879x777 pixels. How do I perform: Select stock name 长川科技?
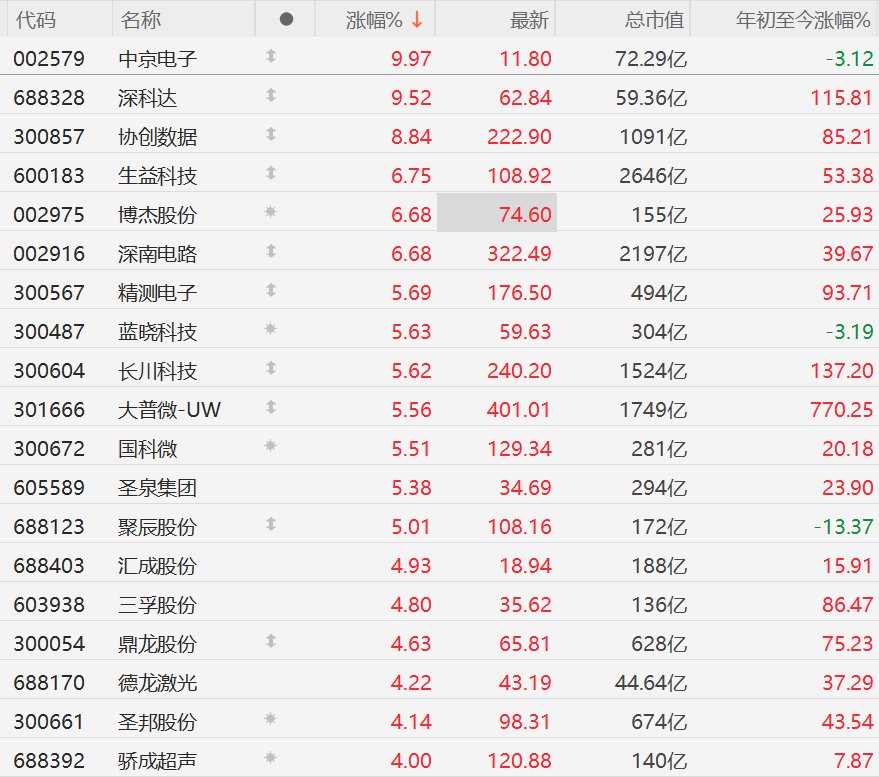(x=158, y=371)
